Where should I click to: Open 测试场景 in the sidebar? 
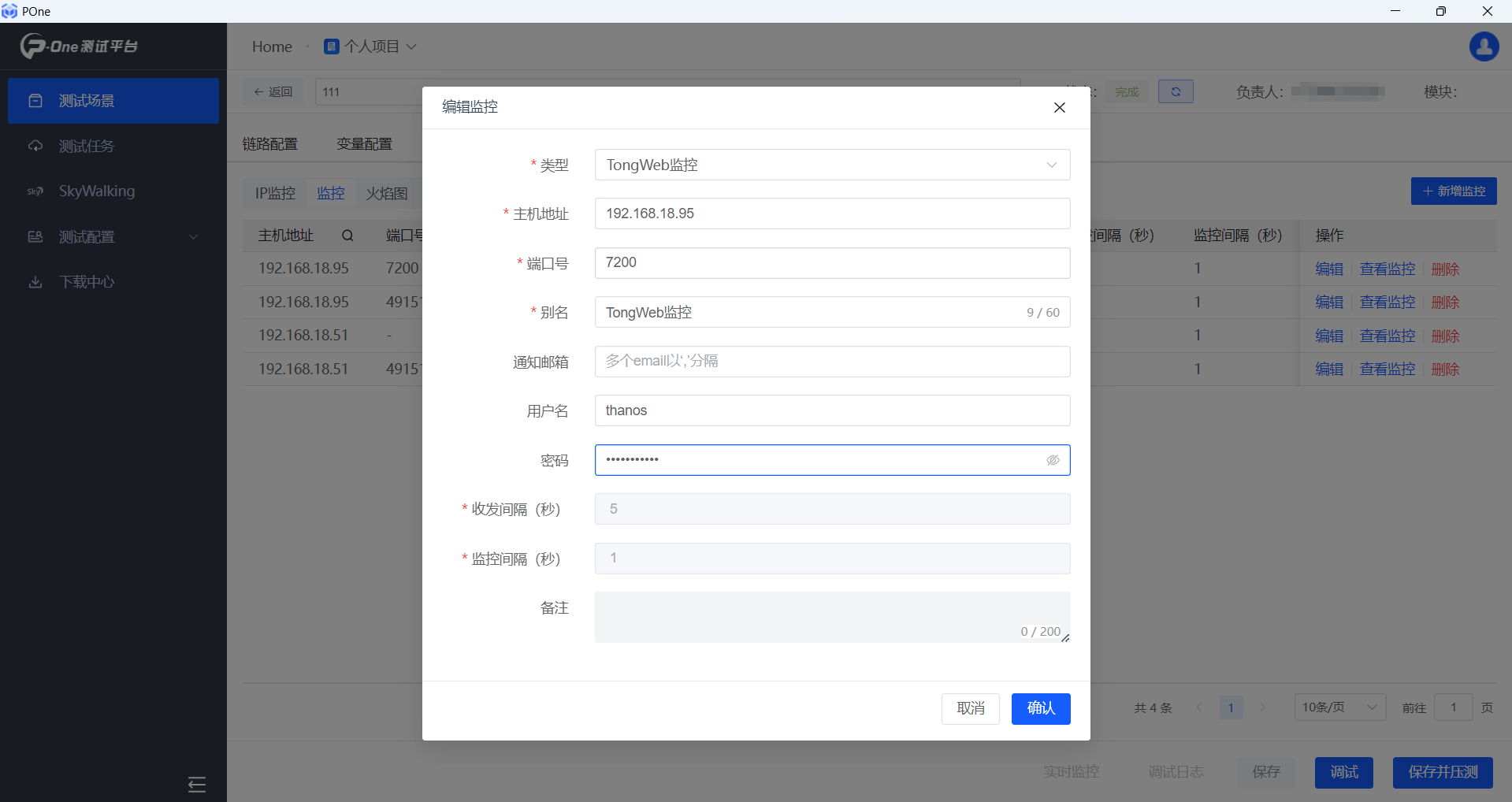[x=113, y=101]
